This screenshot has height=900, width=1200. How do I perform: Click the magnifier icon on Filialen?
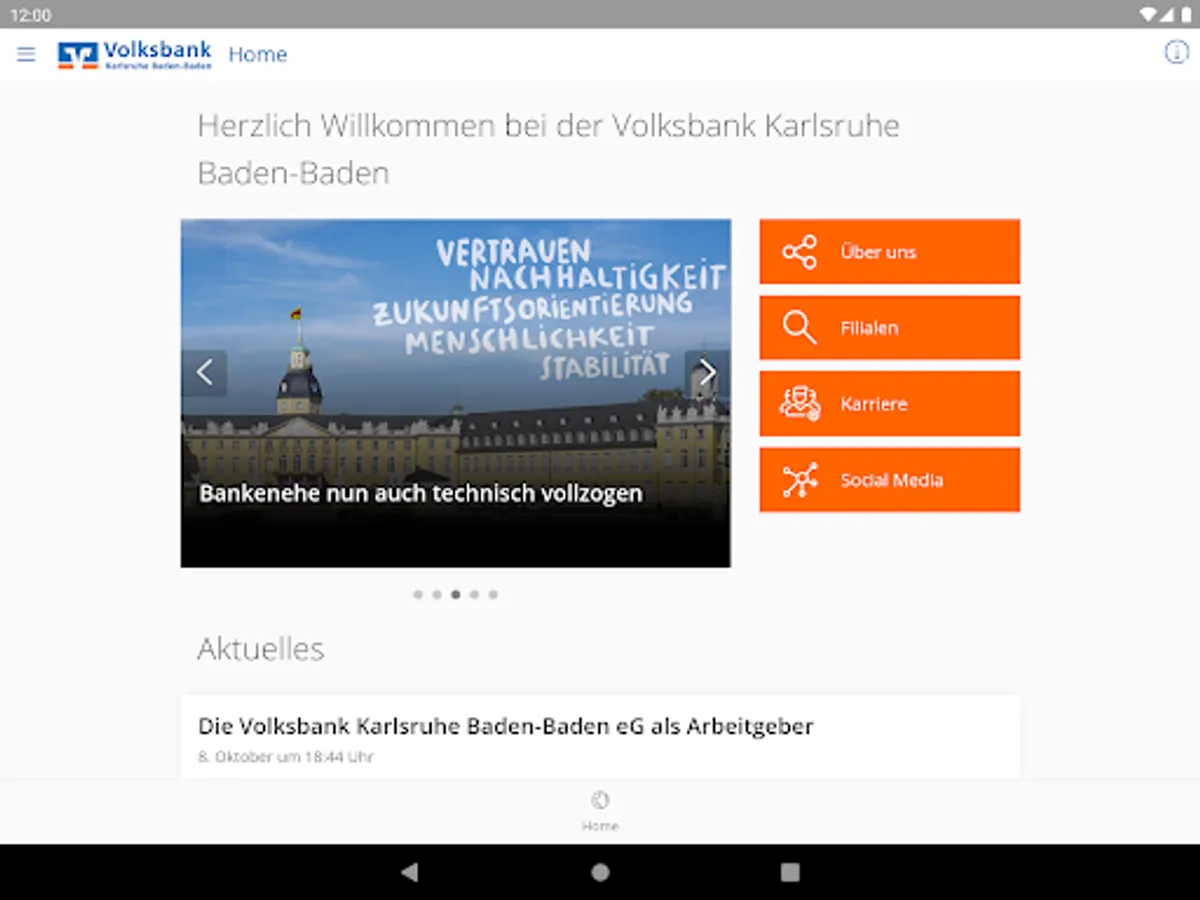(800, 328)
